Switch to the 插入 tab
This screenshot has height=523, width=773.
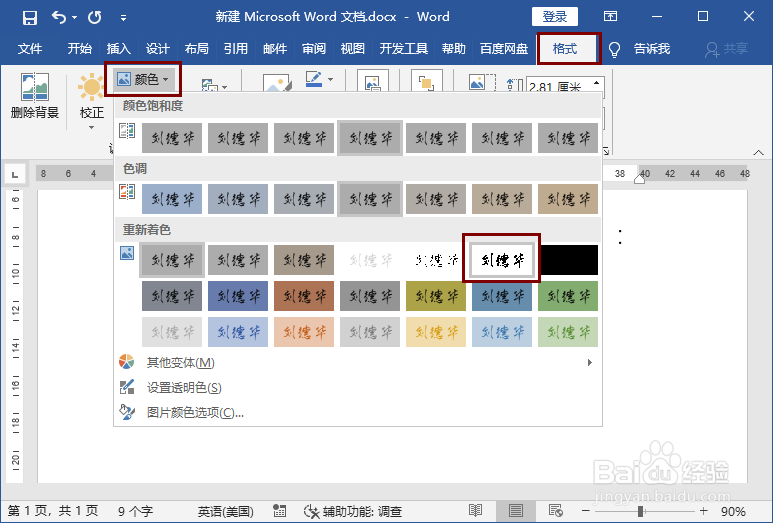click(x=118, y=49)
